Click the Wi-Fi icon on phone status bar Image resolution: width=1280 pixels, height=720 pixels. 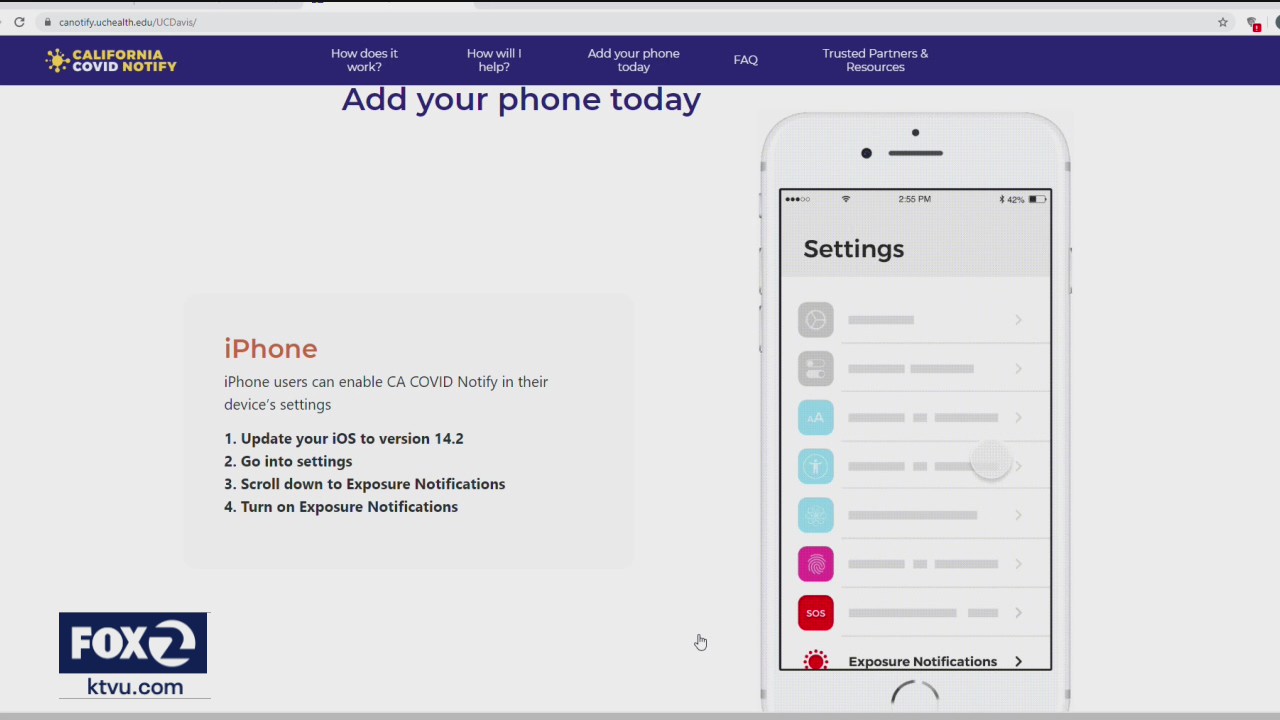tap(846, 199)
